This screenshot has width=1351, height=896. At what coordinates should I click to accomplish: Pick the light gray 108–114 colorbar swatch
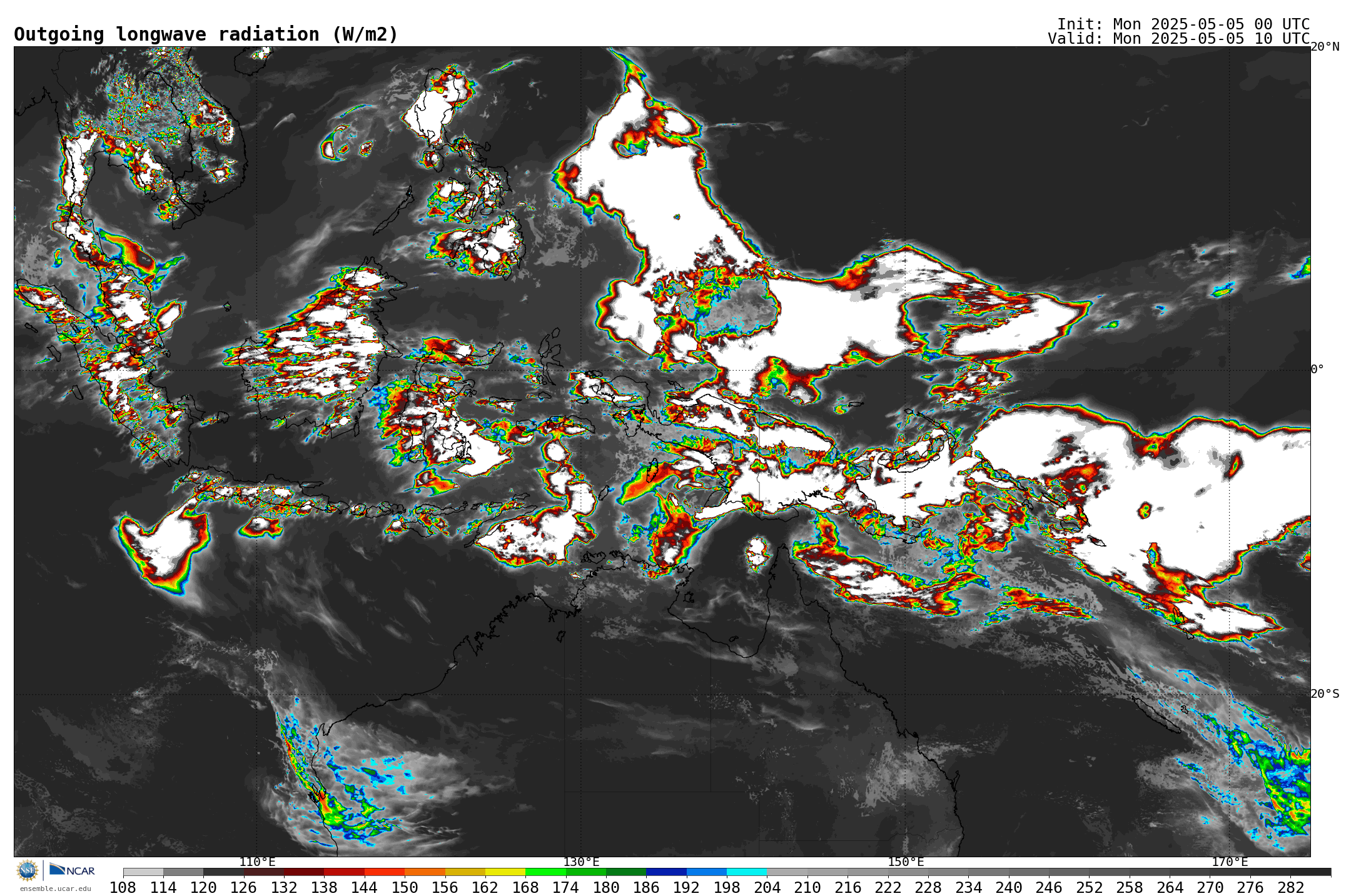tap(143, 872)
